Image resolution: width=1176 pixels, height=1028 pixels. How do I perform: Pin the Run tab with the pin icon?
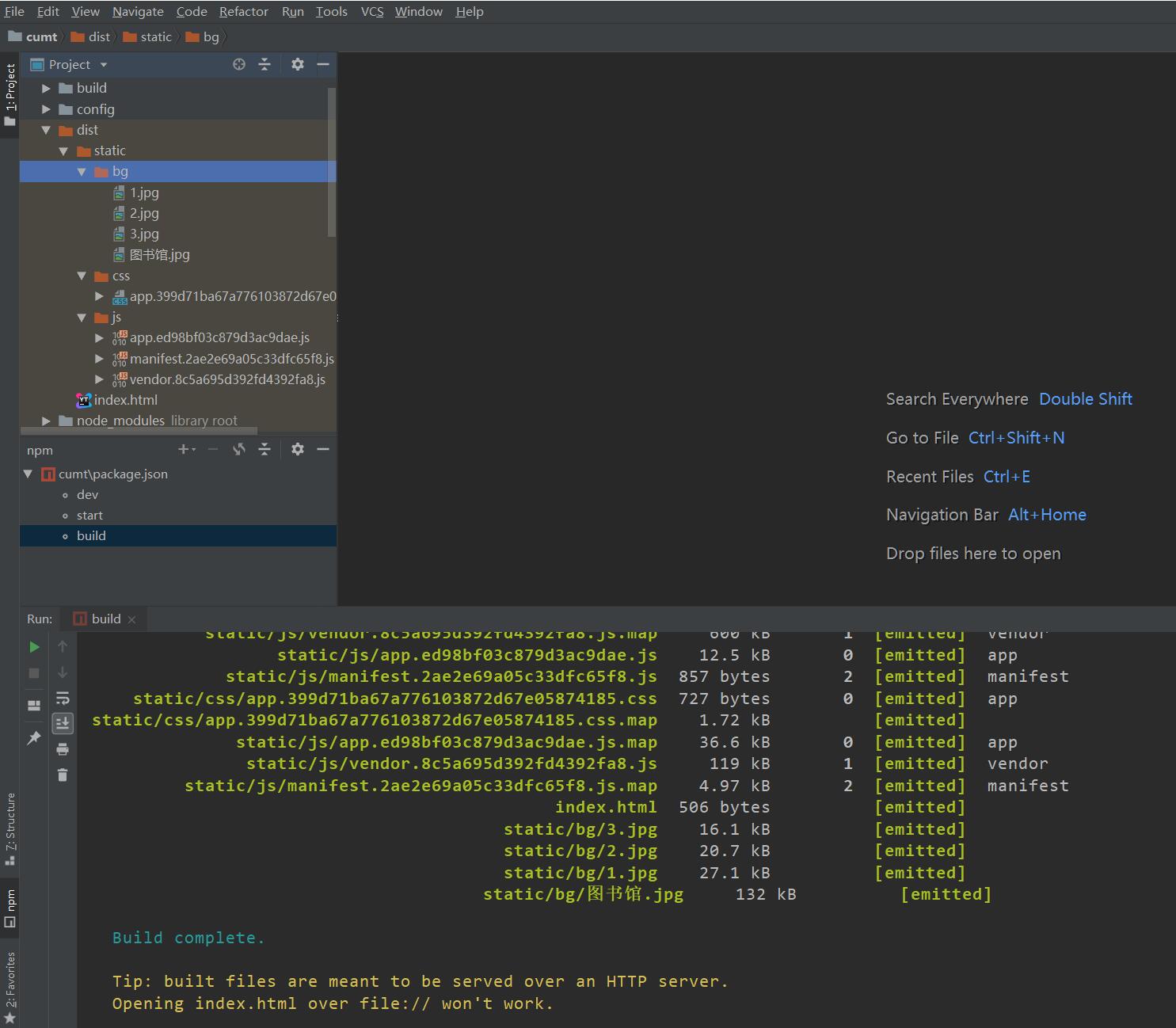coord(34,738)
